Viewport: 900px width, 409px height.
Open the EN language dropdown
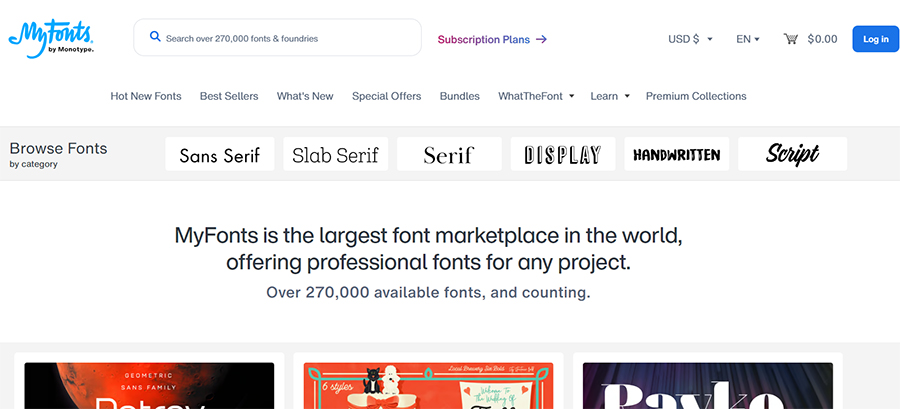(747, 39)
